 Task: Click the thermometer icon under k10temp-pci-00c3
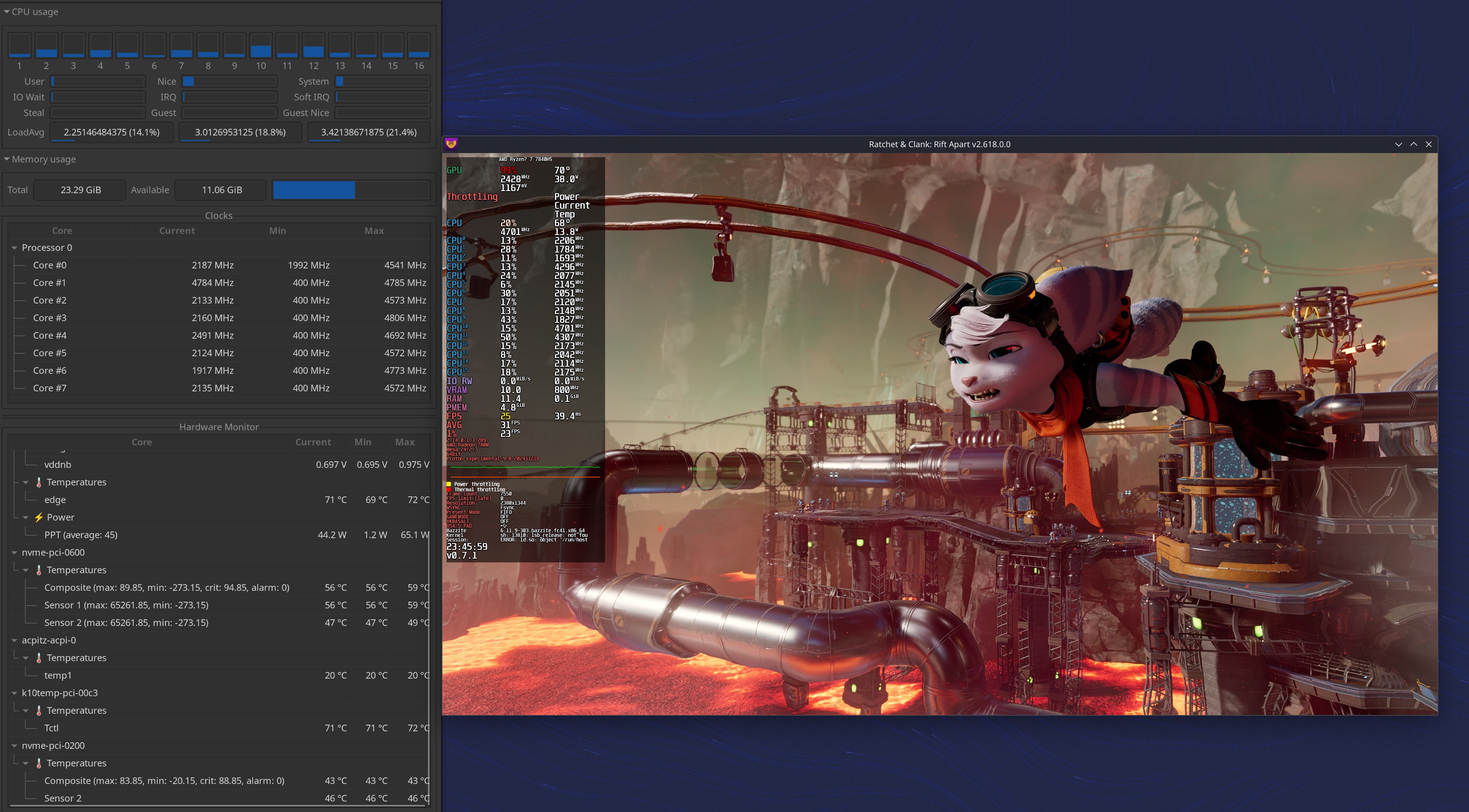tap(39, 710)
